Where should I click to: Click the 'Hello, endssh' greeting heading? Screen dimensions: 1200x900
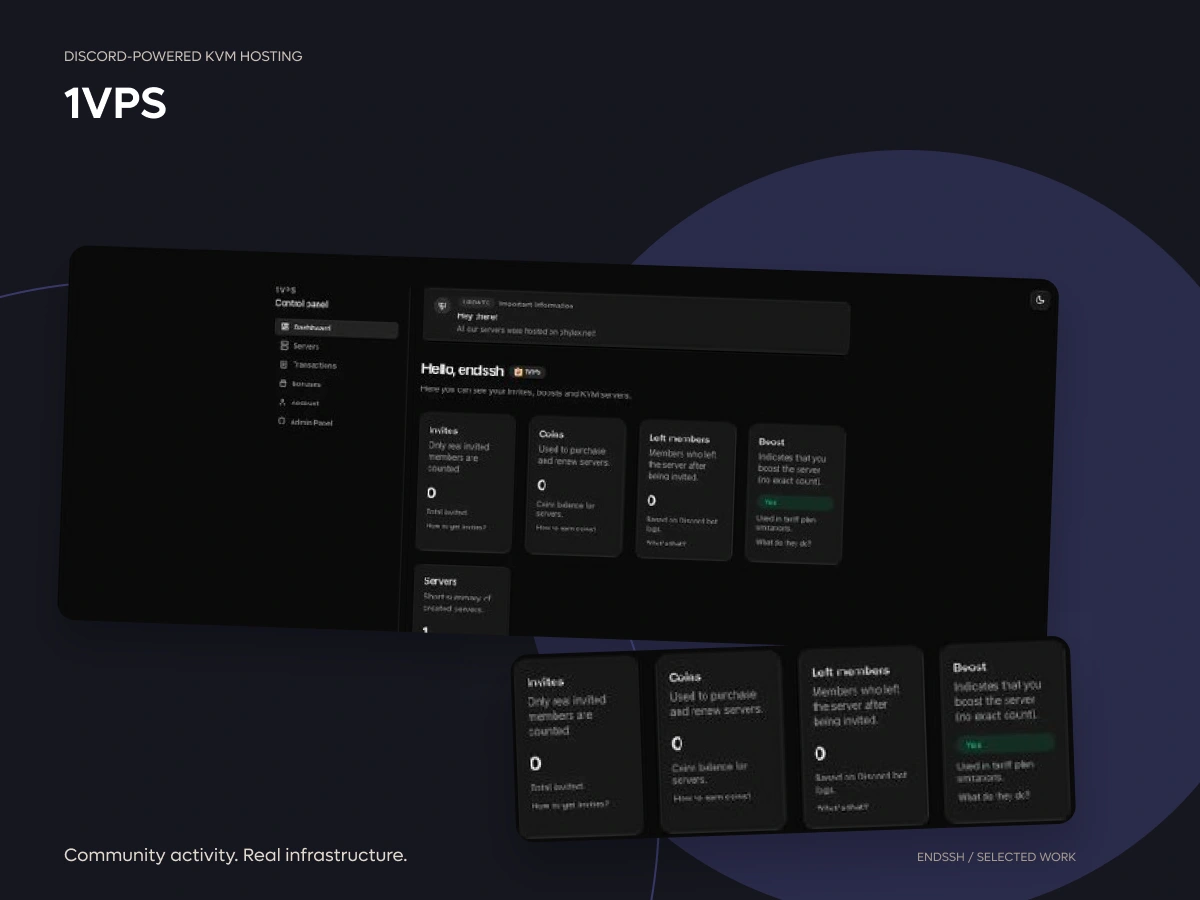point(462,370)
